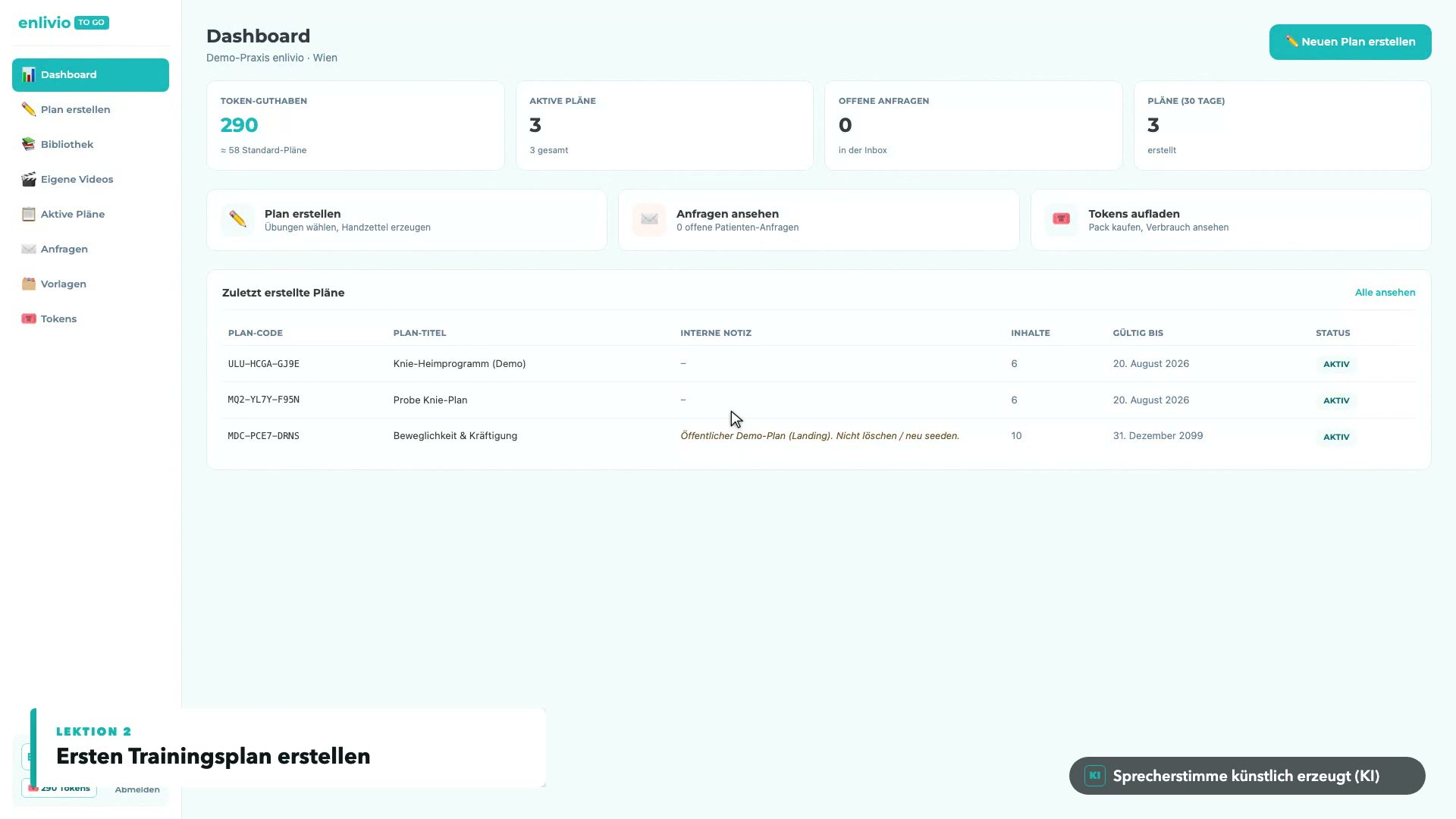Image resolution: width=1456 pixels, height=819 pixels.
Task: Open Anfragen in the sidebar
Action: 90,249
